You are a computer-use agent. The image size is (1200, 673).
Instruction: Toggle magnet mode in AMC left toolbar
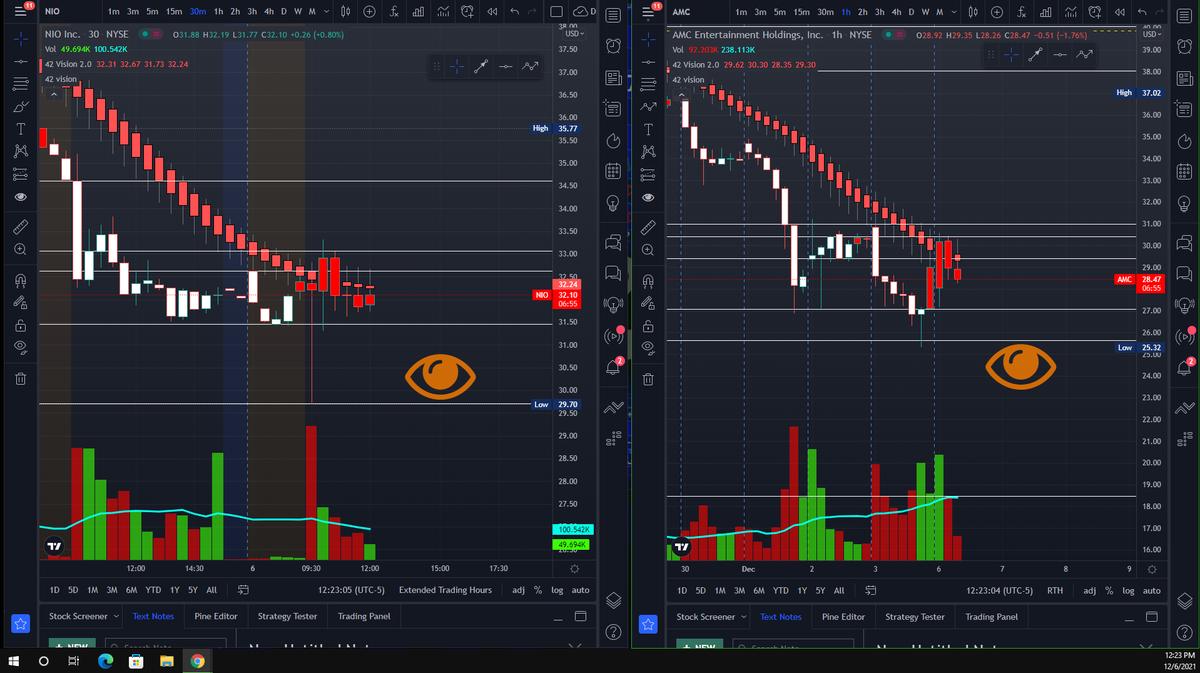coord(648,281)
